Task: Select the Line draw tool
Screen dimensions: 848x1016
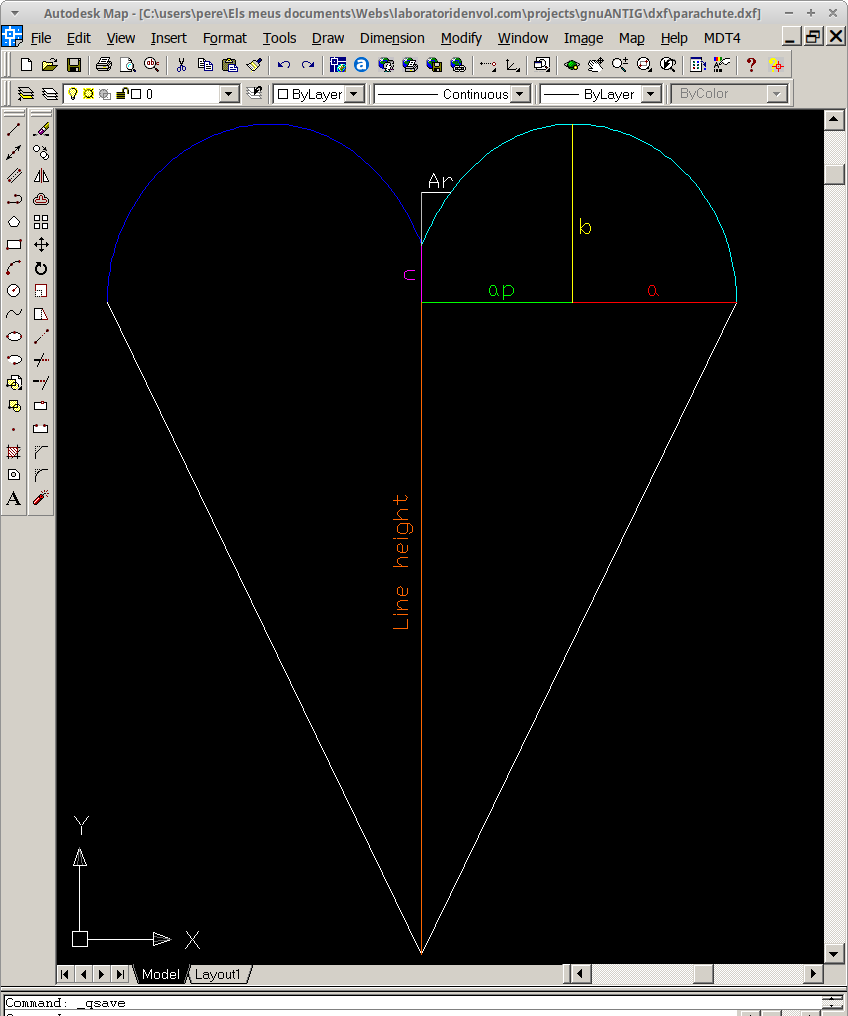Action: [14, 130]
